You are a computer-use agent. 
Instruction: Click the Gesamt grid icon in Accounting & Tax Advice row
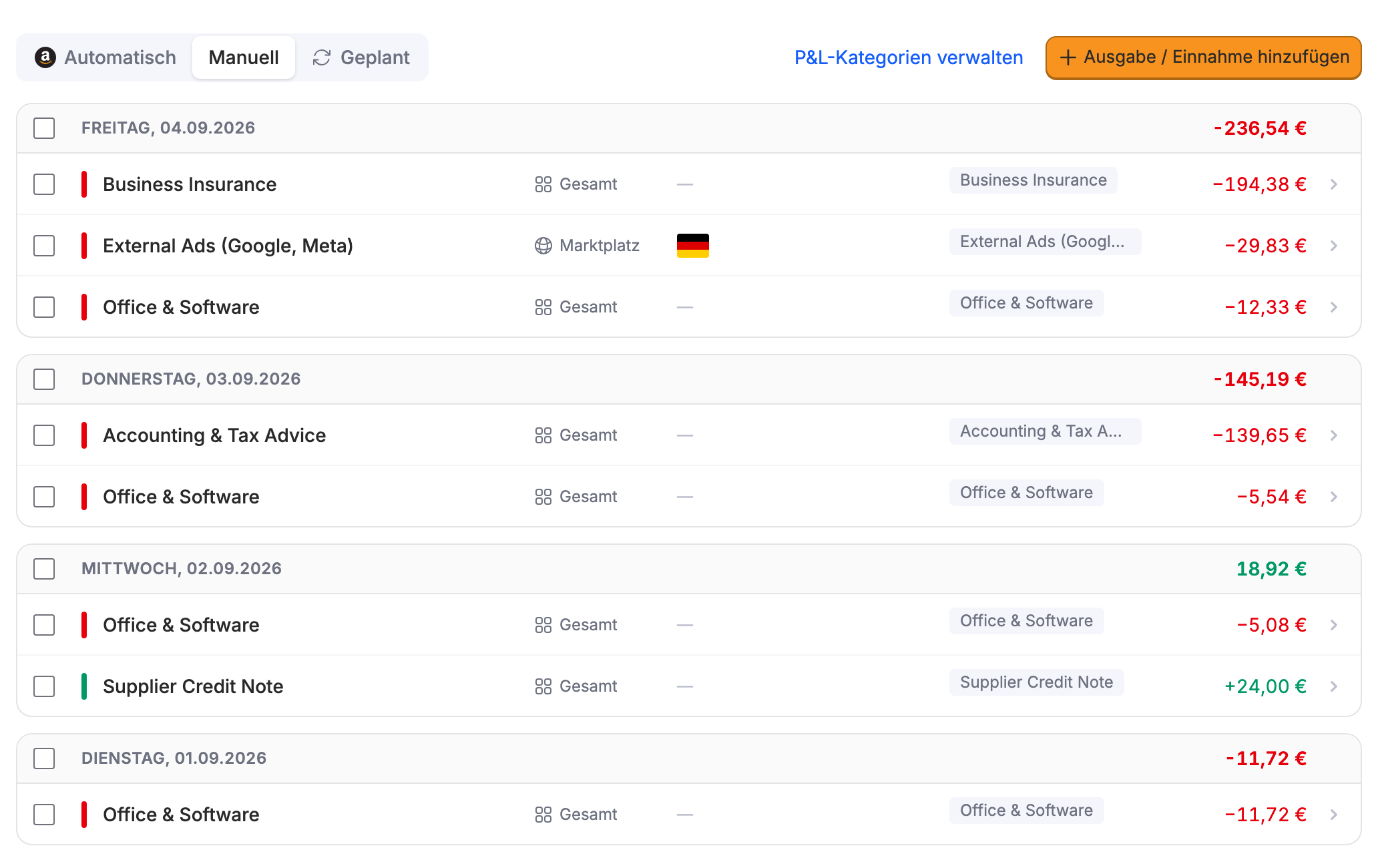click(x=543, y=435)
